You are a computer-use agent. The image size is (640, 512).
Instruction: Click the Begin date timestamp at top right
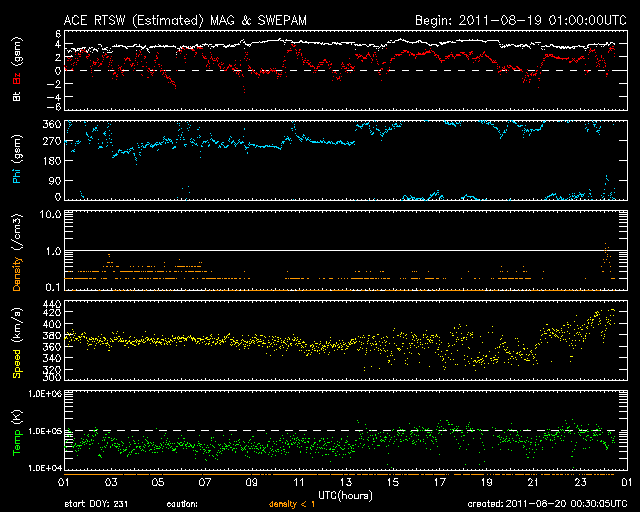(x=520, y=19)
